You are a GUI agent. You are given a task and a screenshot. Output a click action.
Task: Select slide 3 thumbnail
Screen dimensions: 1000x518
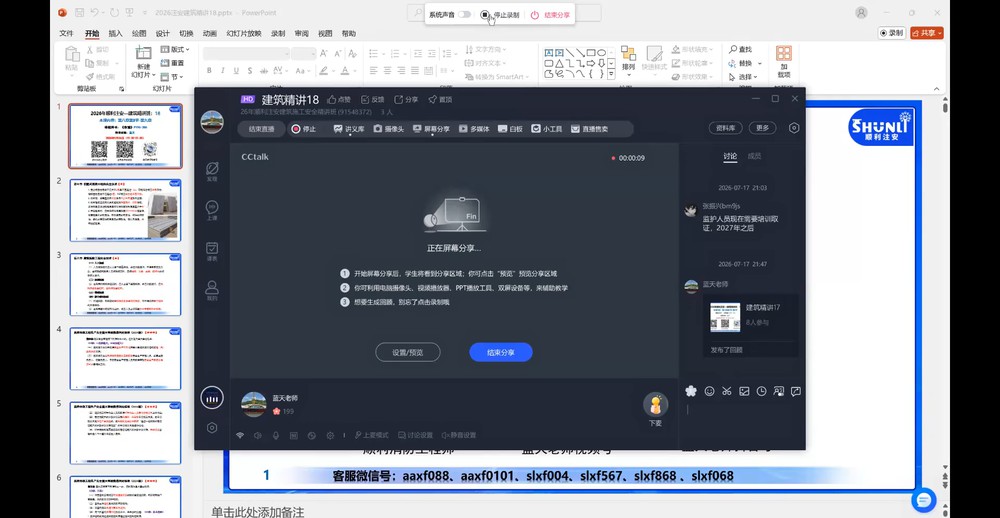click(x=125, y=285)
